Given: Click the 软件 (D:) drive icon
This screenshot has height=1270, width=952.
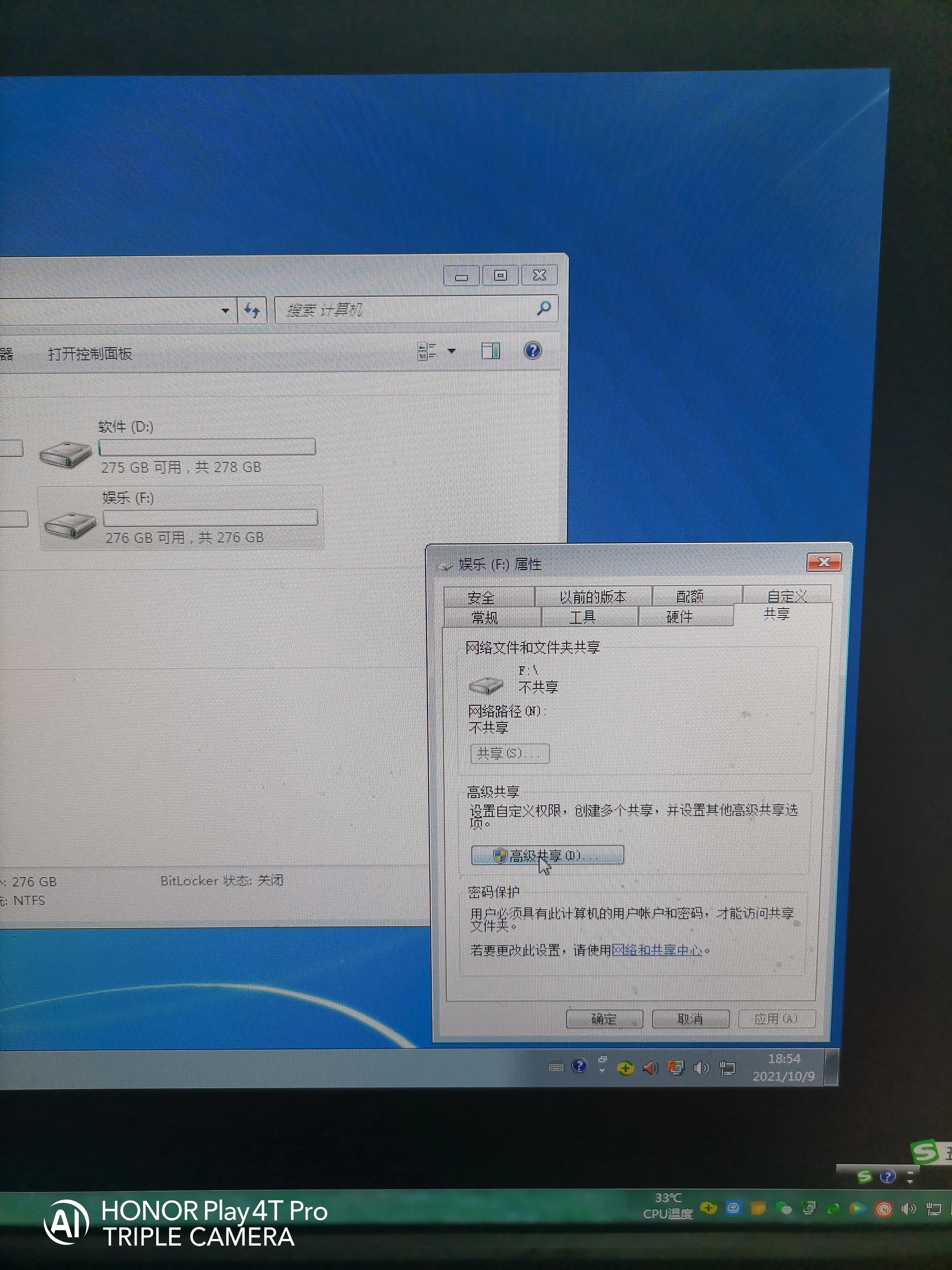Looking at the screenshot, I should [x=65, y=455].
